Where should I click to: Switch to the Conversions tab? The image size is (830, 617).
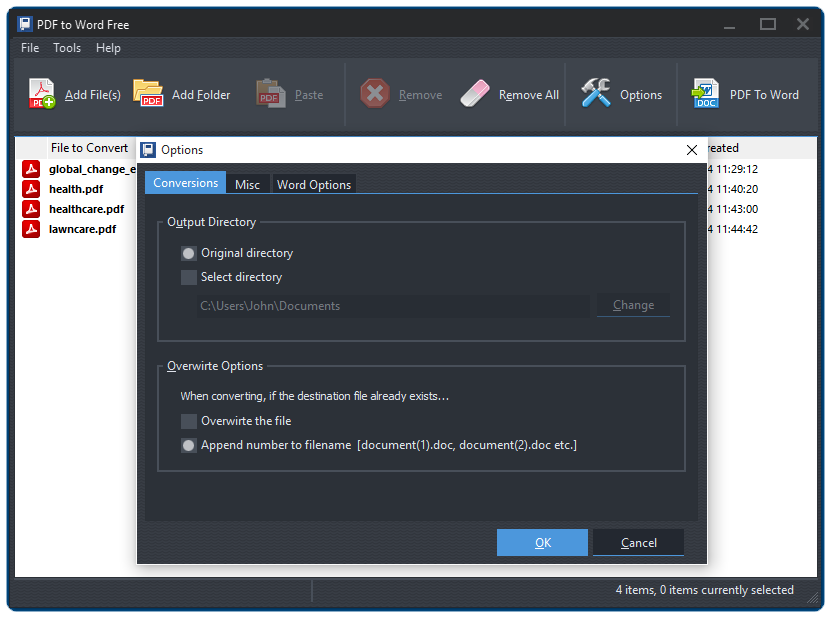pos(185,183)
